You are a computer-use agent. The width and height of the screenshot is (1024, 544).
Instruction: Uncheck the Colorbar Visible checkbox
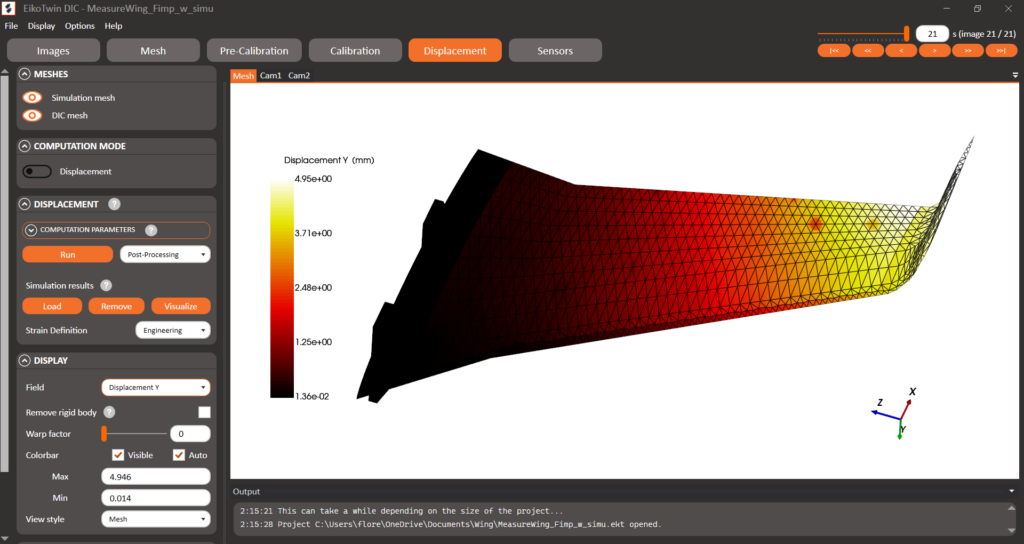coord(118,455)
